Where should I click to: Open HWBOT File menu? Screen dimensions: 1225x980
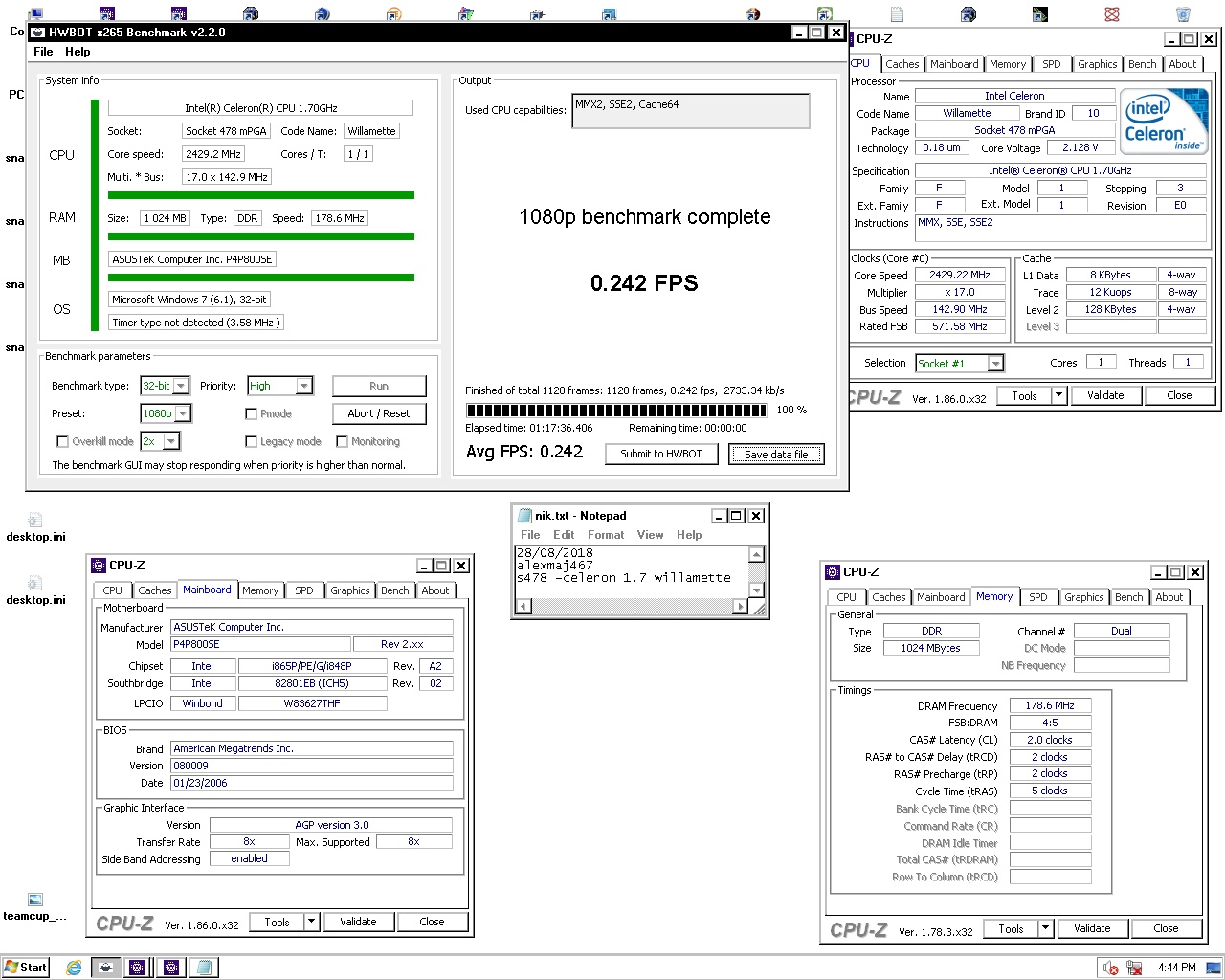pos(43,52)
